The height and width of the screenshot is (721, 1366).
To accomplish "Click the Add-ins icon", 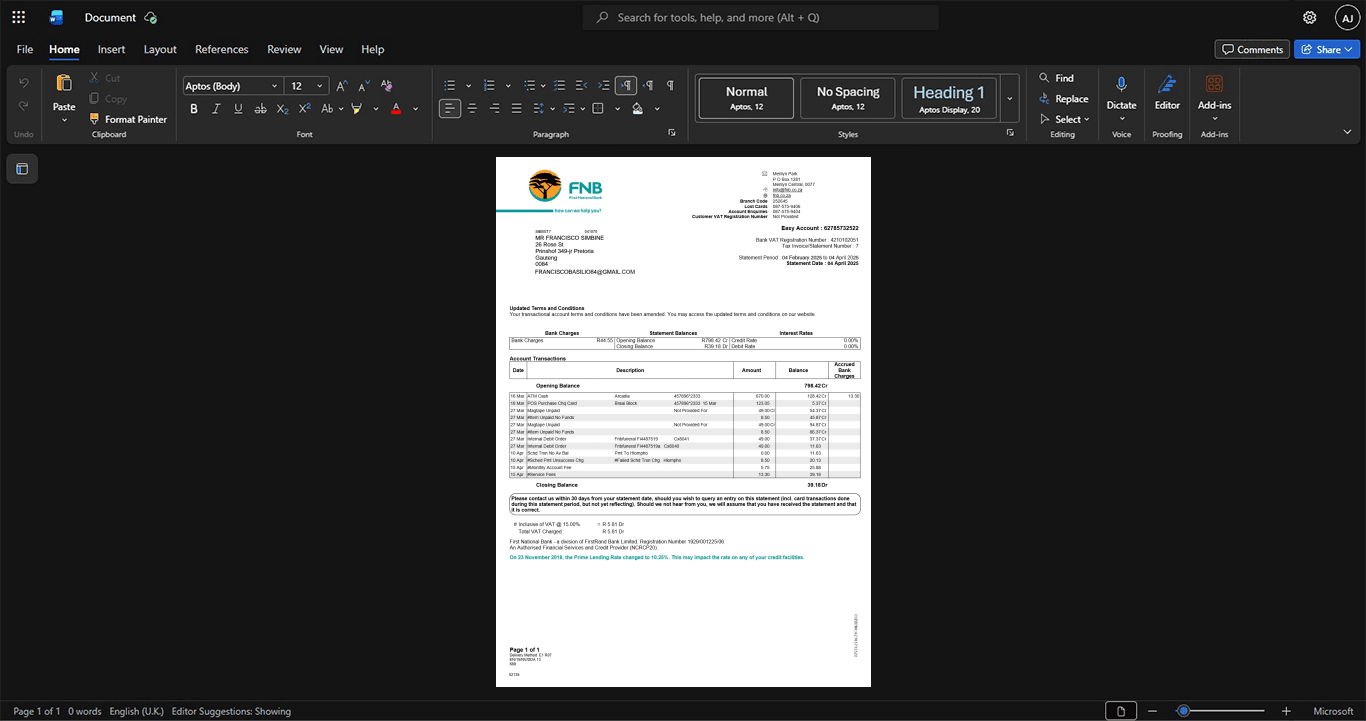I will [x=1214, y=85].
